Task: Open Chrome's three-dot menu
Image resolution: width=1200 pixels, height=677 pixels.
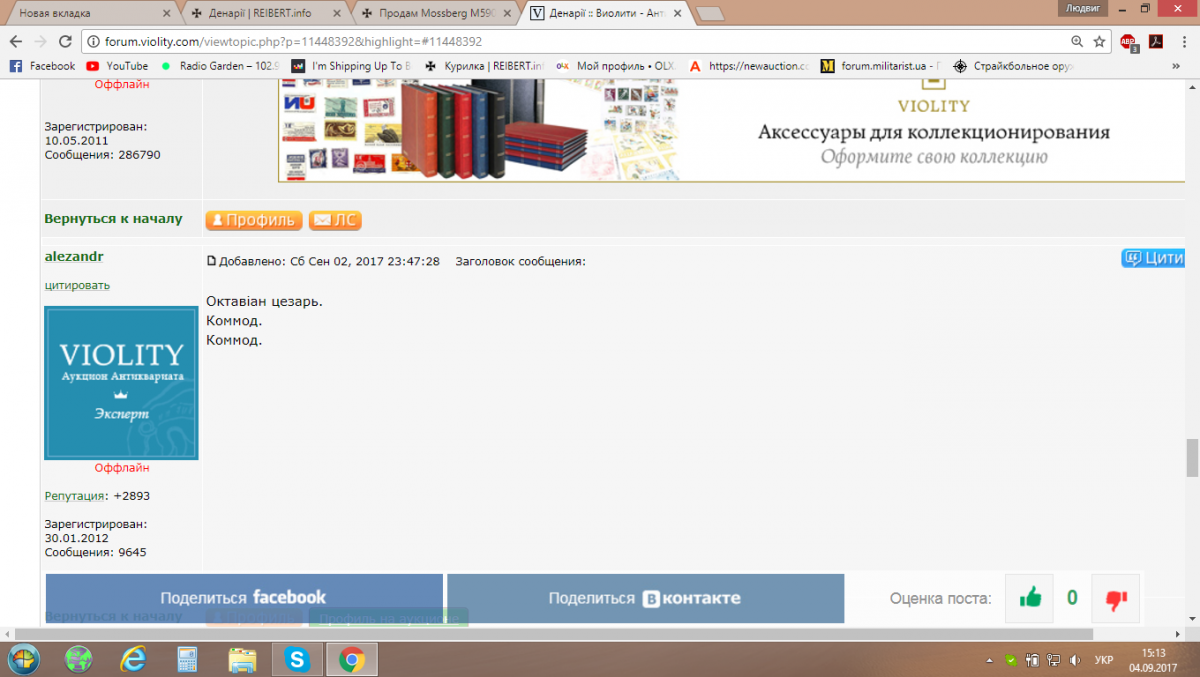Action: tap(1184, 42)
